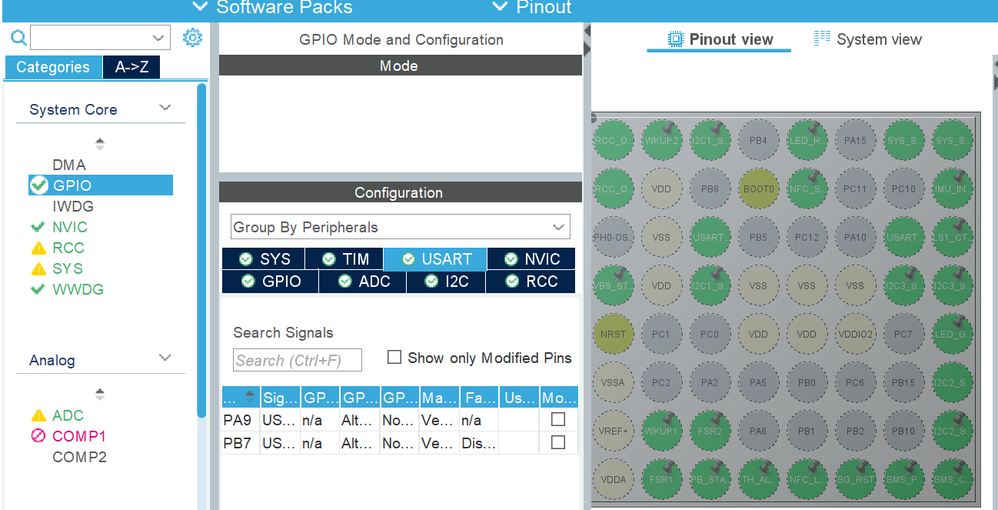Viewport: 998px width, 510px height.
Task: Click the WKUP2 pin on the chip
Action: click(661, 140)
